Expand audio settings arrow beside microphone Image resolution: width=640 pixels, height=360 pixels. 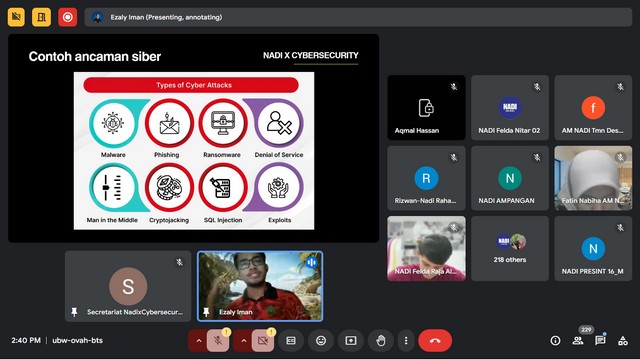point(199,340)
